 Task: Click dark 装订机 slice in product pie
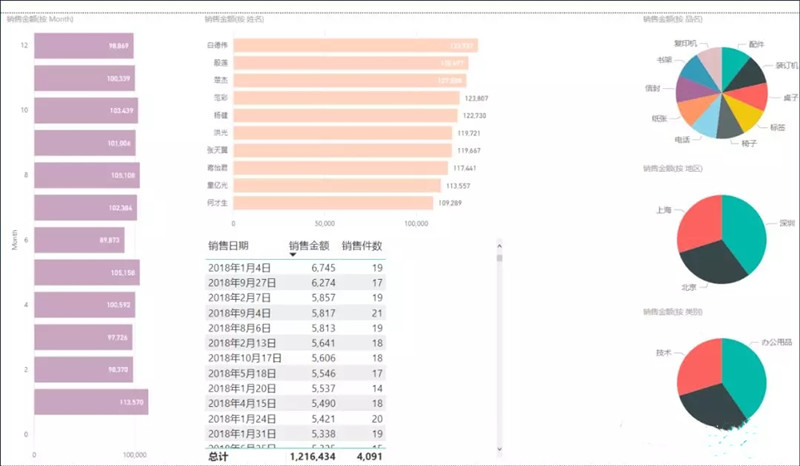[748, 76]
